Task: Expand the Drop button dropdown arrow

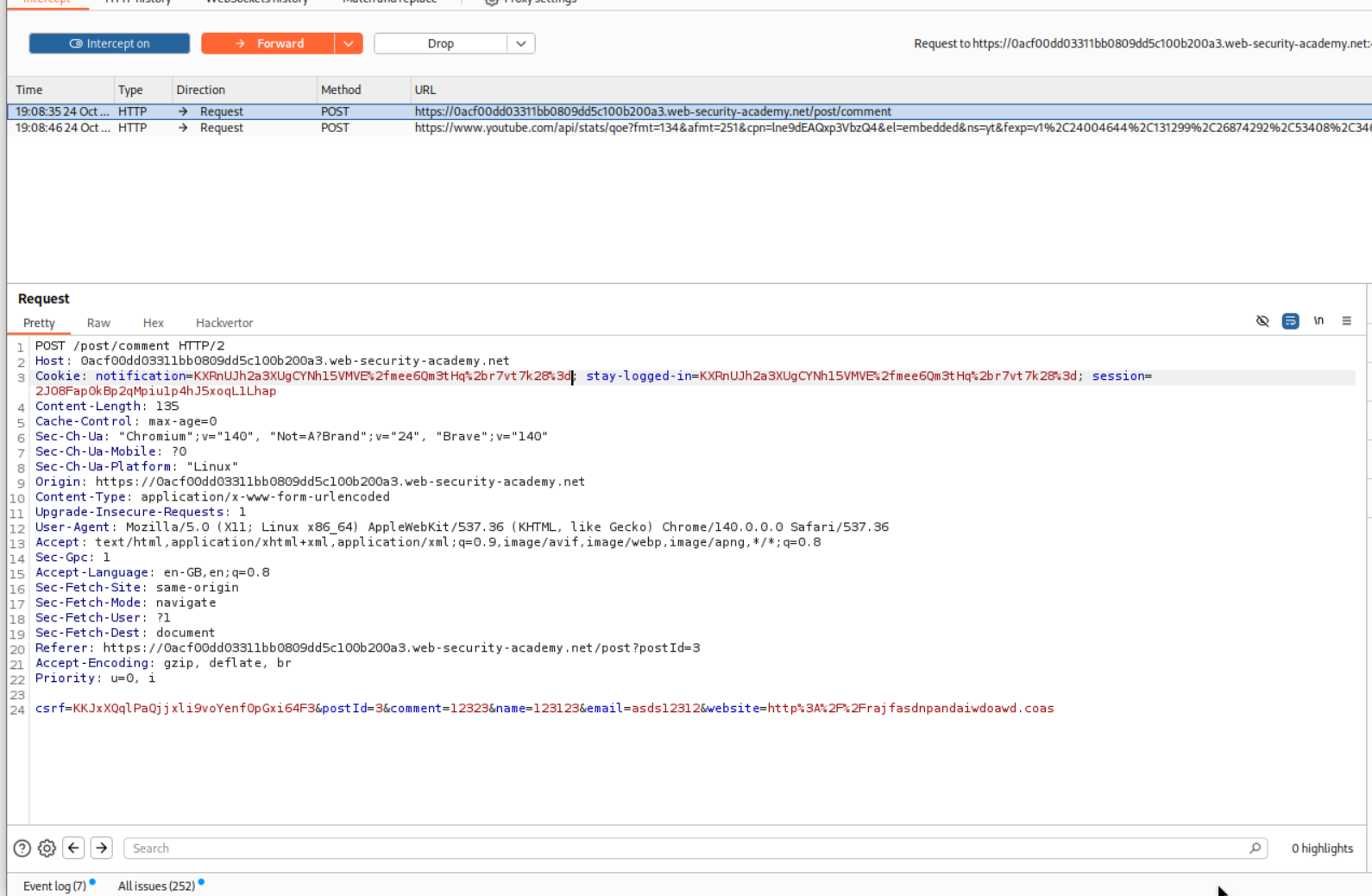Action: (x=521, y=43)
